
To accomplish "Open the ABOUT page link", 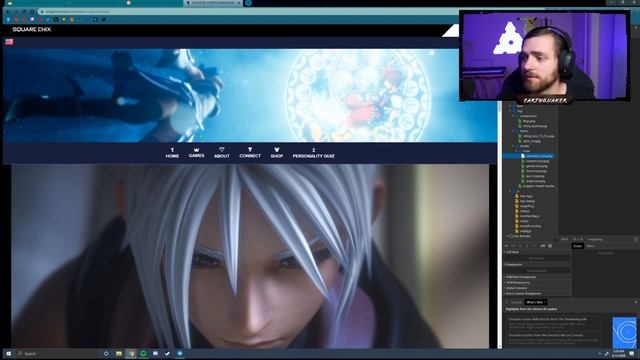I will pyautogui.click(x=222, y=153).
